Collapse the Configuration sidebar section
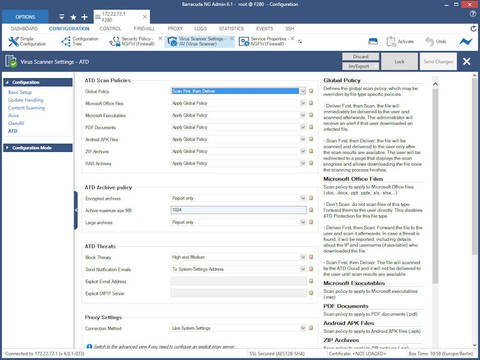This screenshot has height=360, width=480. [38, 82]
